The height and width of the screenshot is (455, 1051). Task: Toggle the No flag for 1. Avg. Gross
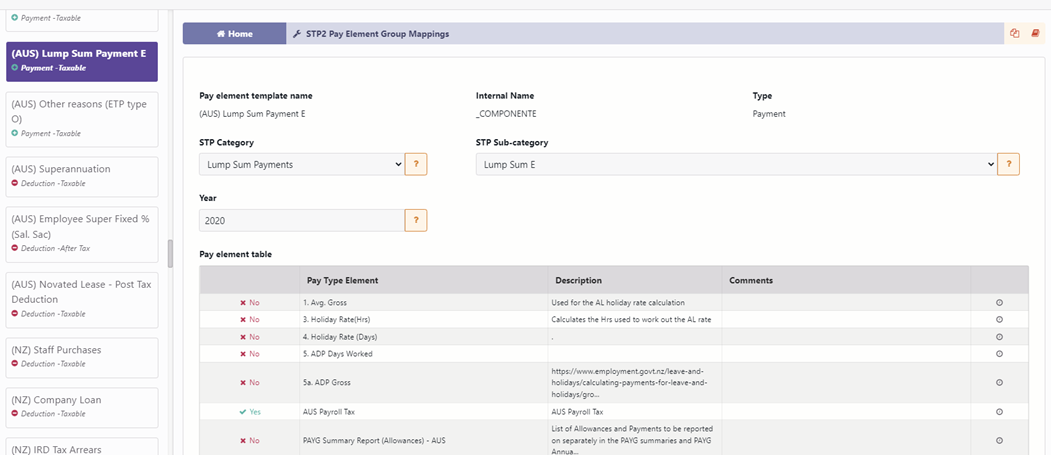click(x=249, y=302)
